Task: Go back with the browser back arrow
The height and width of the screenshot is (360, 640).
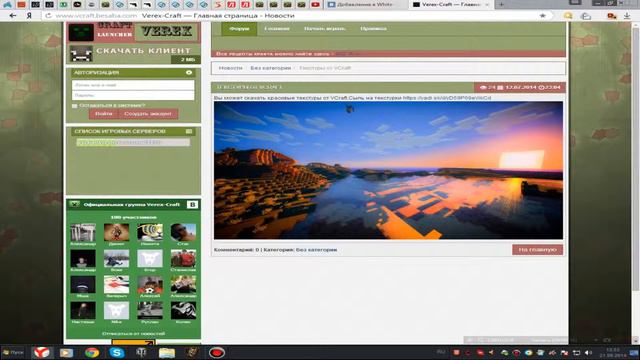Action: tap(13, 16)
